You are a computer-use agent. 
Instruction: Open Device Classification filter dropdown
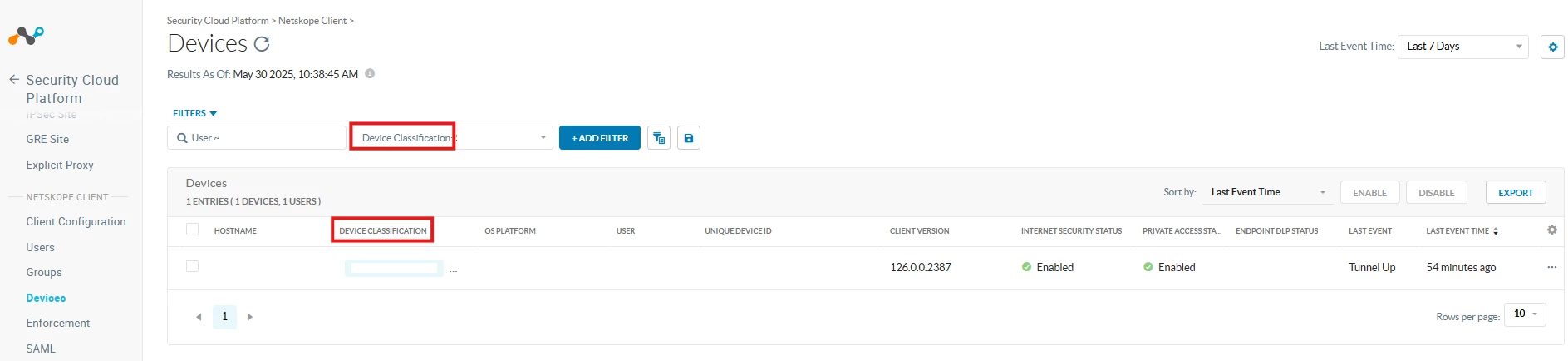tap(451, 138)
